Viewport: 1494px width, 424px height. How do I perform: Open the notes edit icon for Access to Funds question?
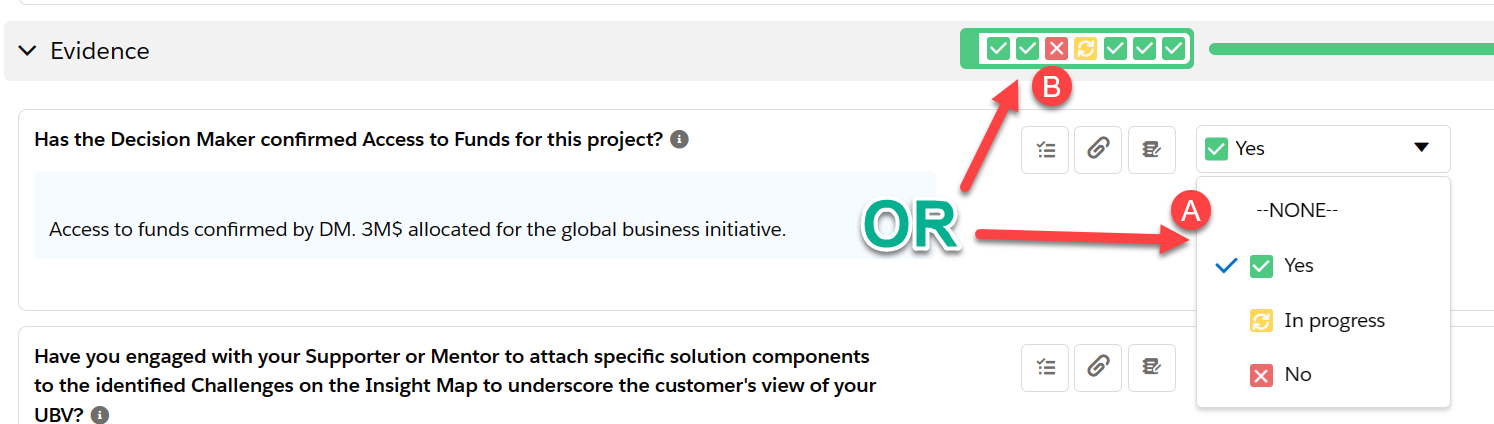[x=1151, y=149]
